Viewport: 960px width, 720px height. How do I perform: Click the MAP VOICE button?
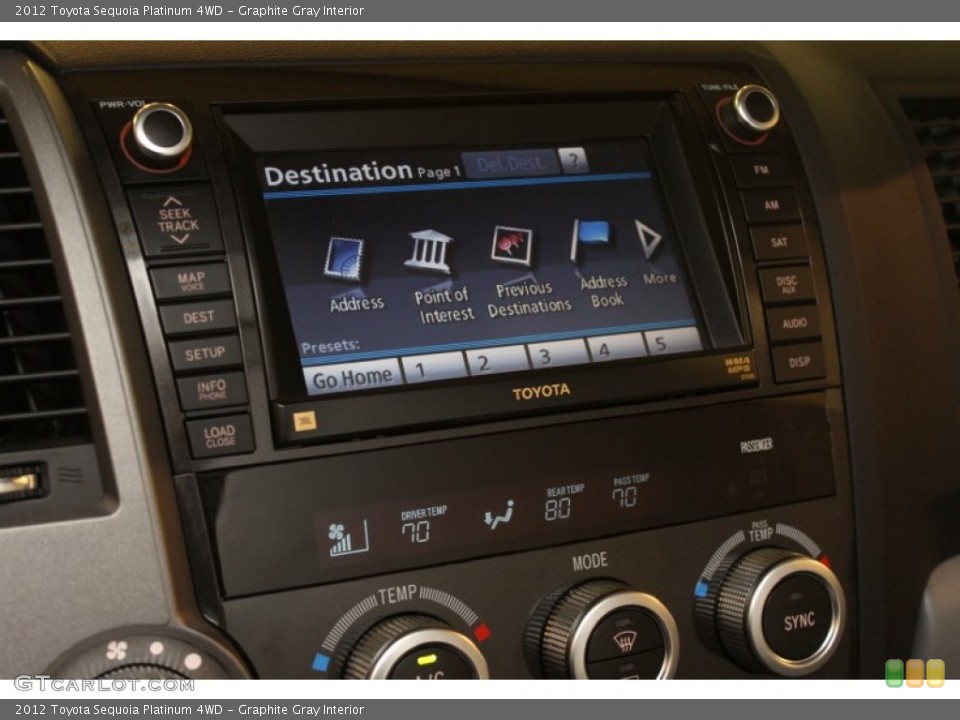coord(190,281)
